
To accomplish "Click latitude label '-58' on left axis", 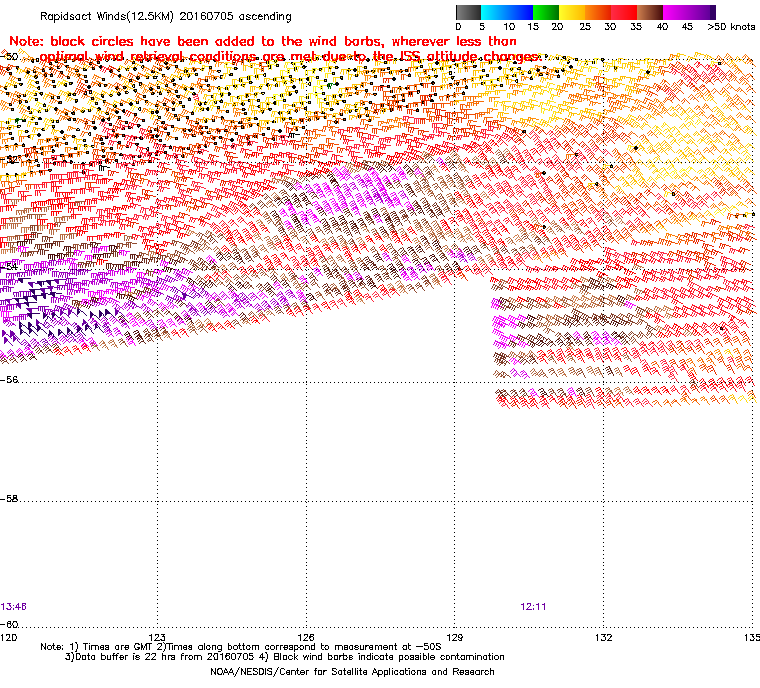I will tap(10, 498).
